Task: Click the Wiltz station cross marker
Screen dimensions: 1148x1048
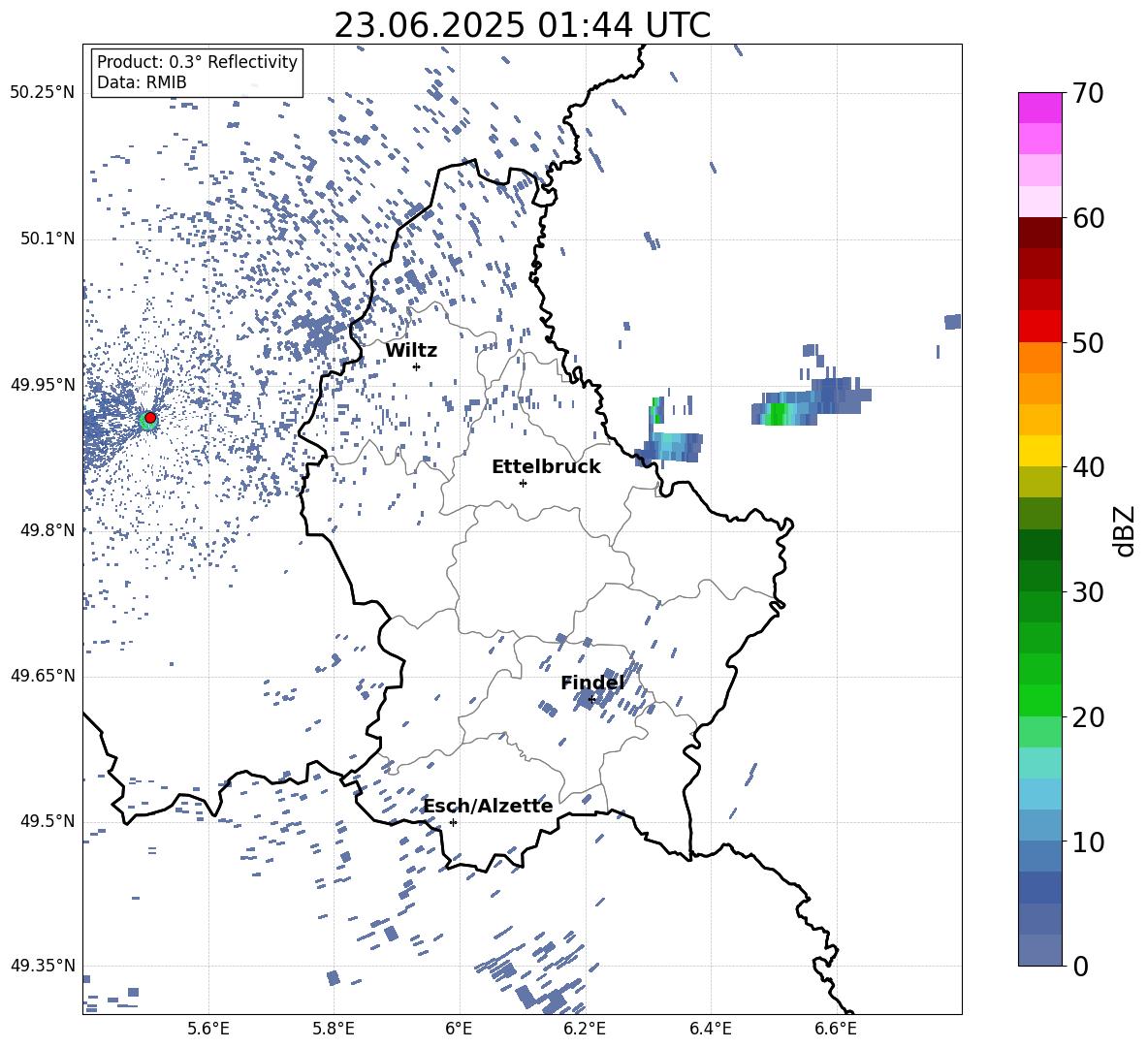Action: 417,366
